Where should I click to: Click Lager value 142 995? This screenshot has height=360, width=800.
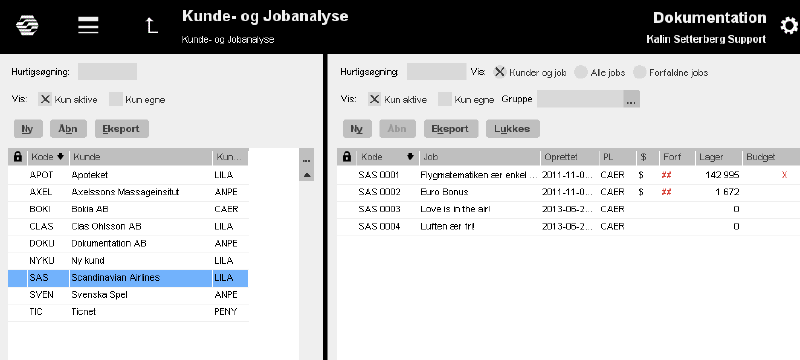[722, 175]
